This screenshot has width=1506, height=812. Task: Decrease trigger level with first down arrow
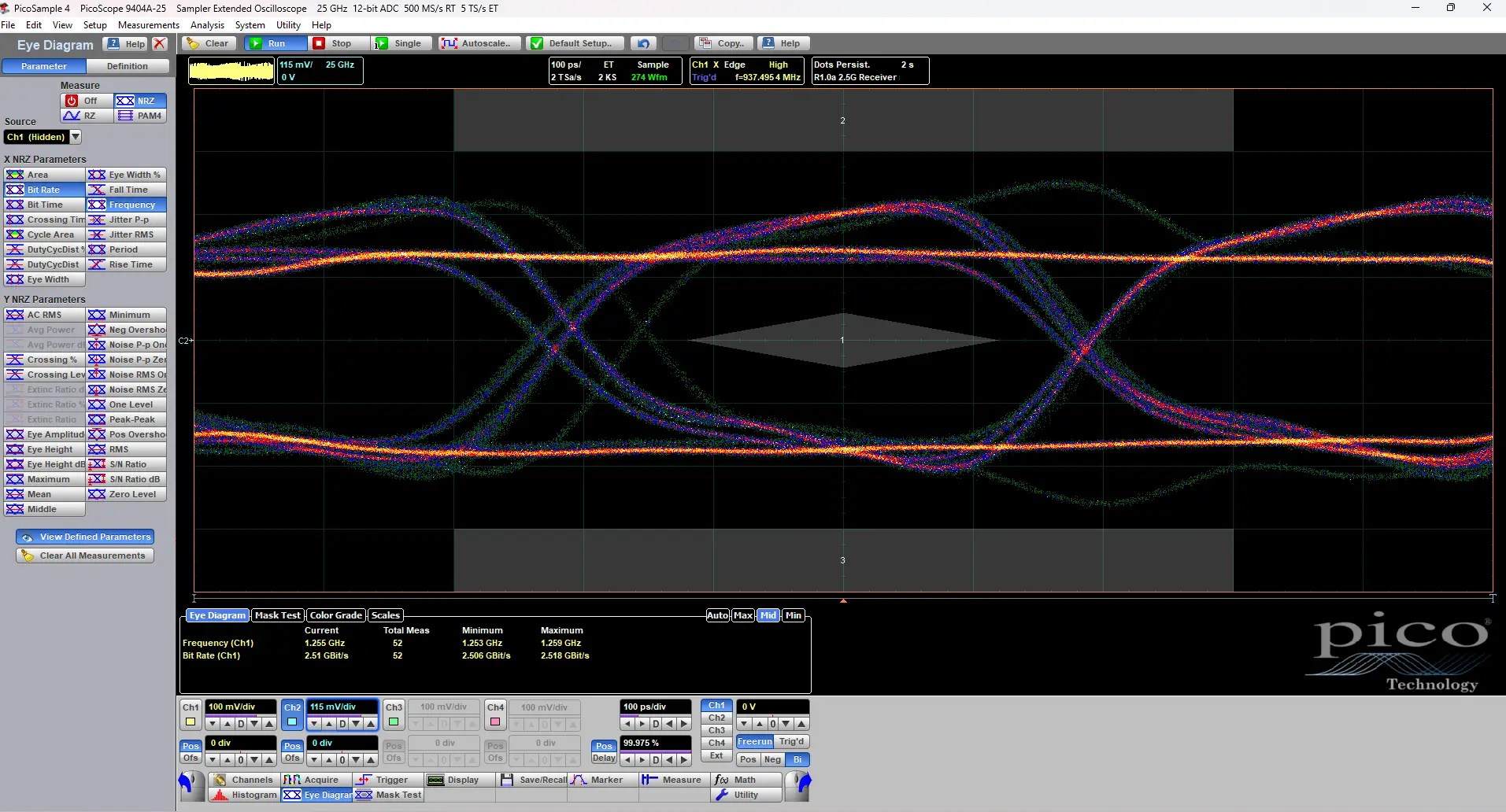click(744, 724)
